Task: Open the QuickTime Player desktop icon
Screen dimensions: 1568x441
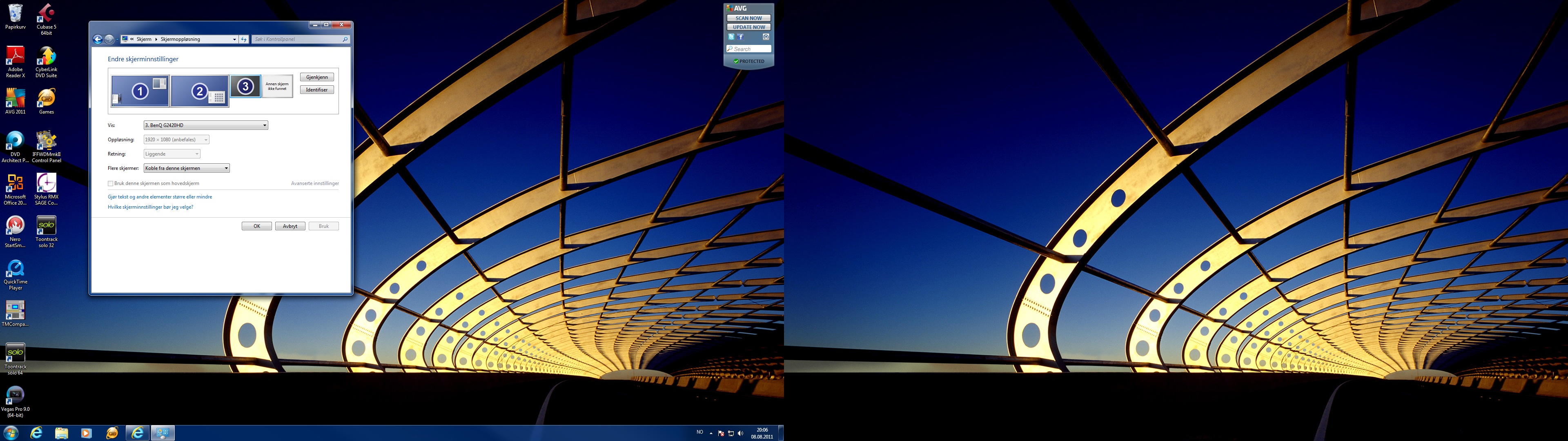Action: pos(15,274)
